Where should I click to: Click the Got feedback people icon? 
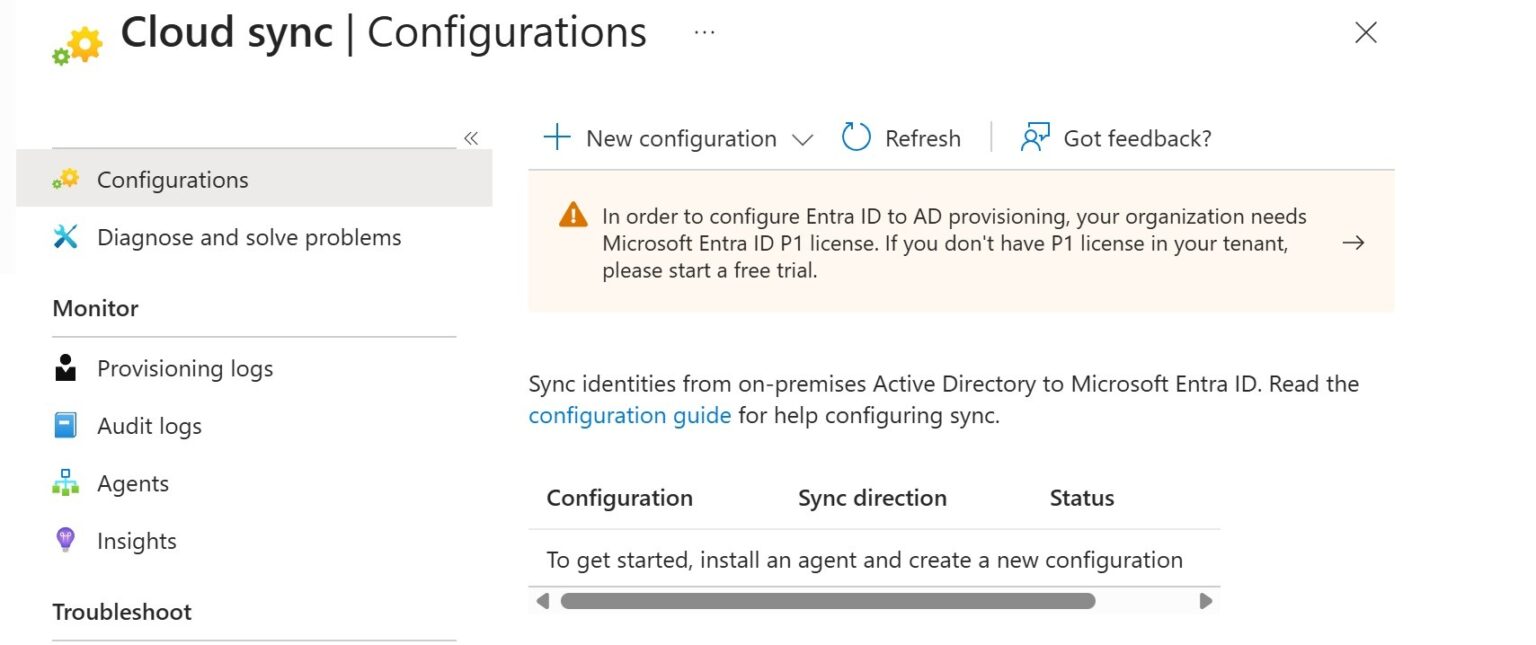click(x=1034, y=136)
